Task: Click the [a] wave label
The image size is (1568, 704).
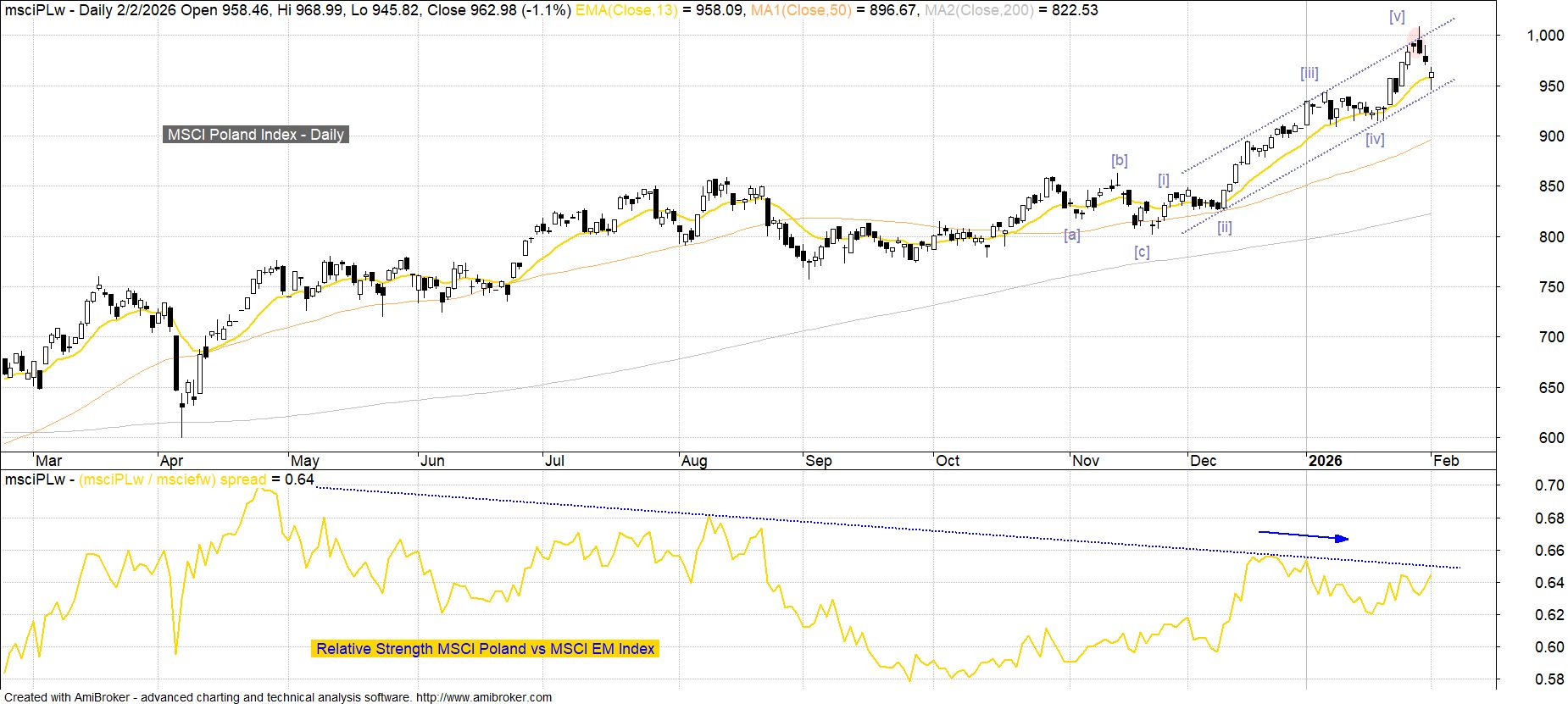Action: point(1072,235)
